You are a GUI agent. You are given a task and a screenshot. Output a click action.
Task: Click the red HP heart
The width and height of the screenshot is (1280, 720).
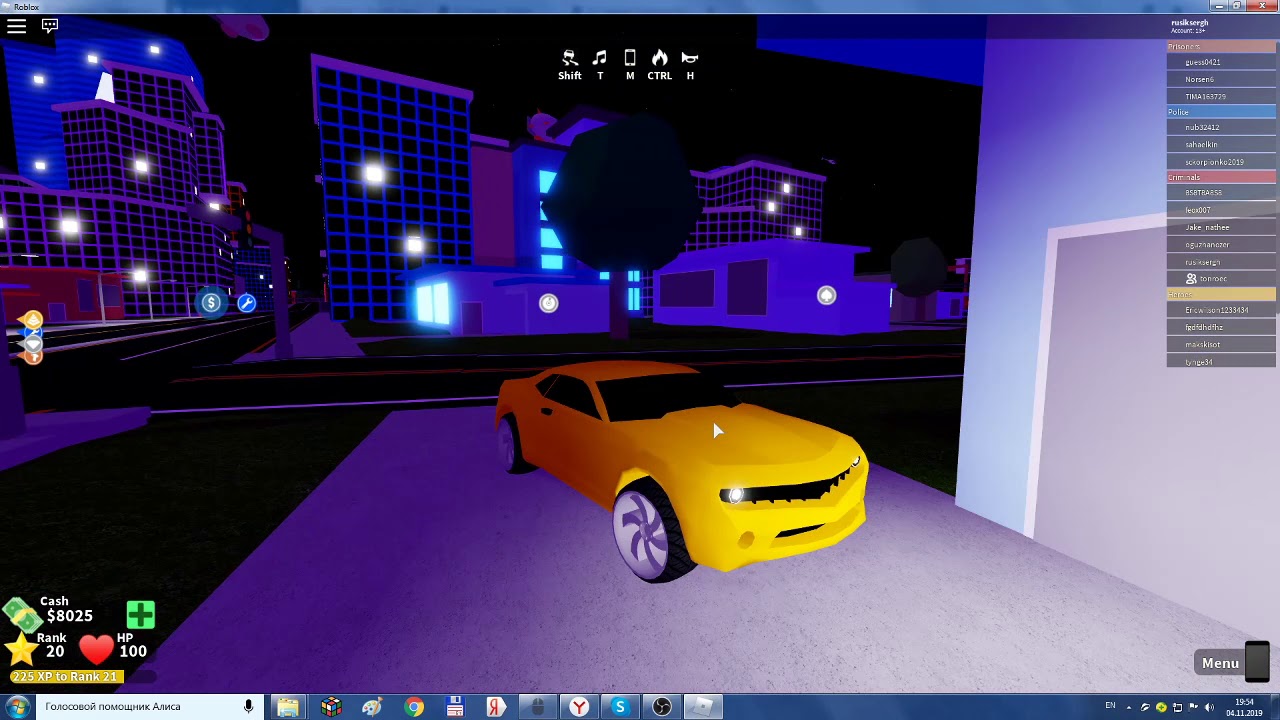click(96, 650)
